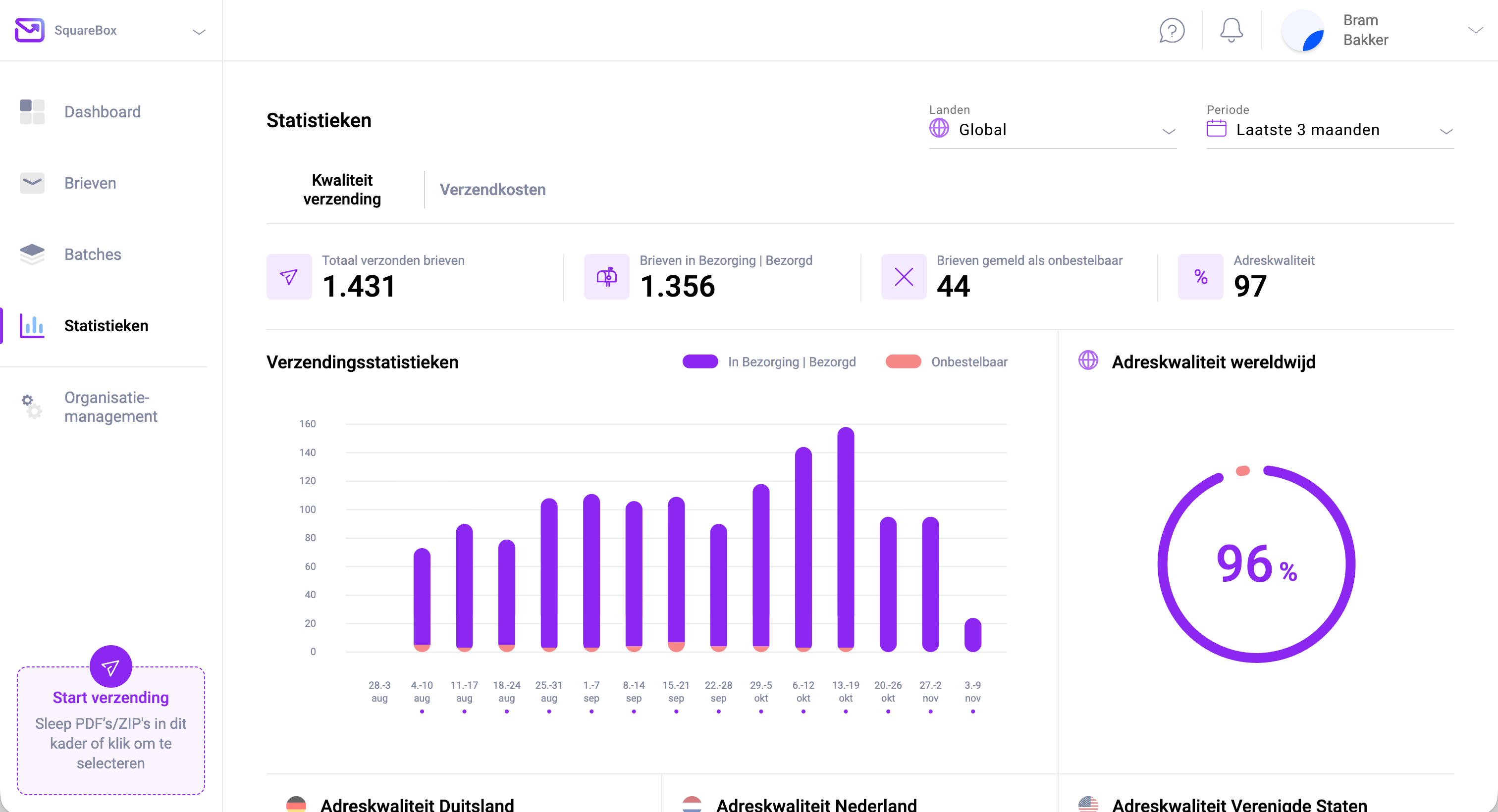
Task: Open Batches in the sidebar
Action: (93, 254)
